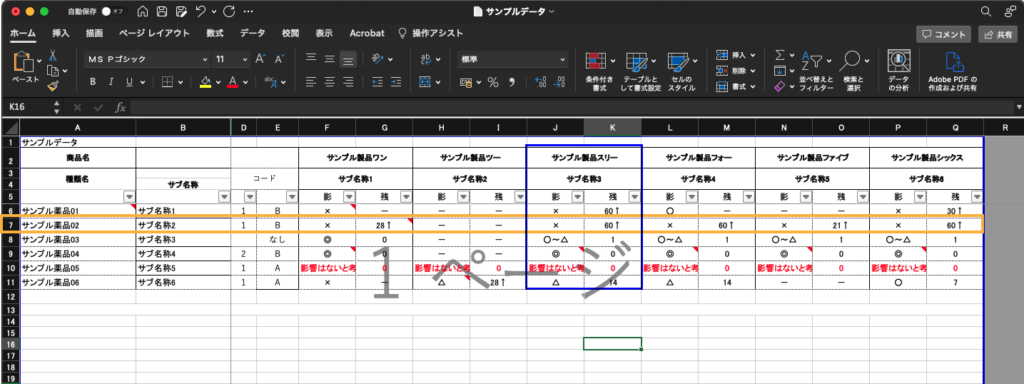
Task: Click the Fill down arrow icon
Action: click(x=779, y=71)
